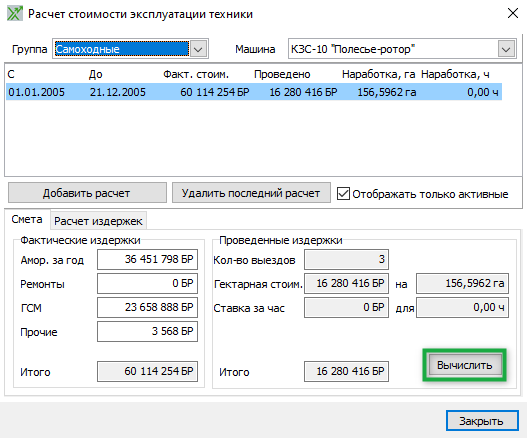Click 'Удалить последний расчет' button
The width and height of the screenshot is (527, 438).
[x=251, y=193]
